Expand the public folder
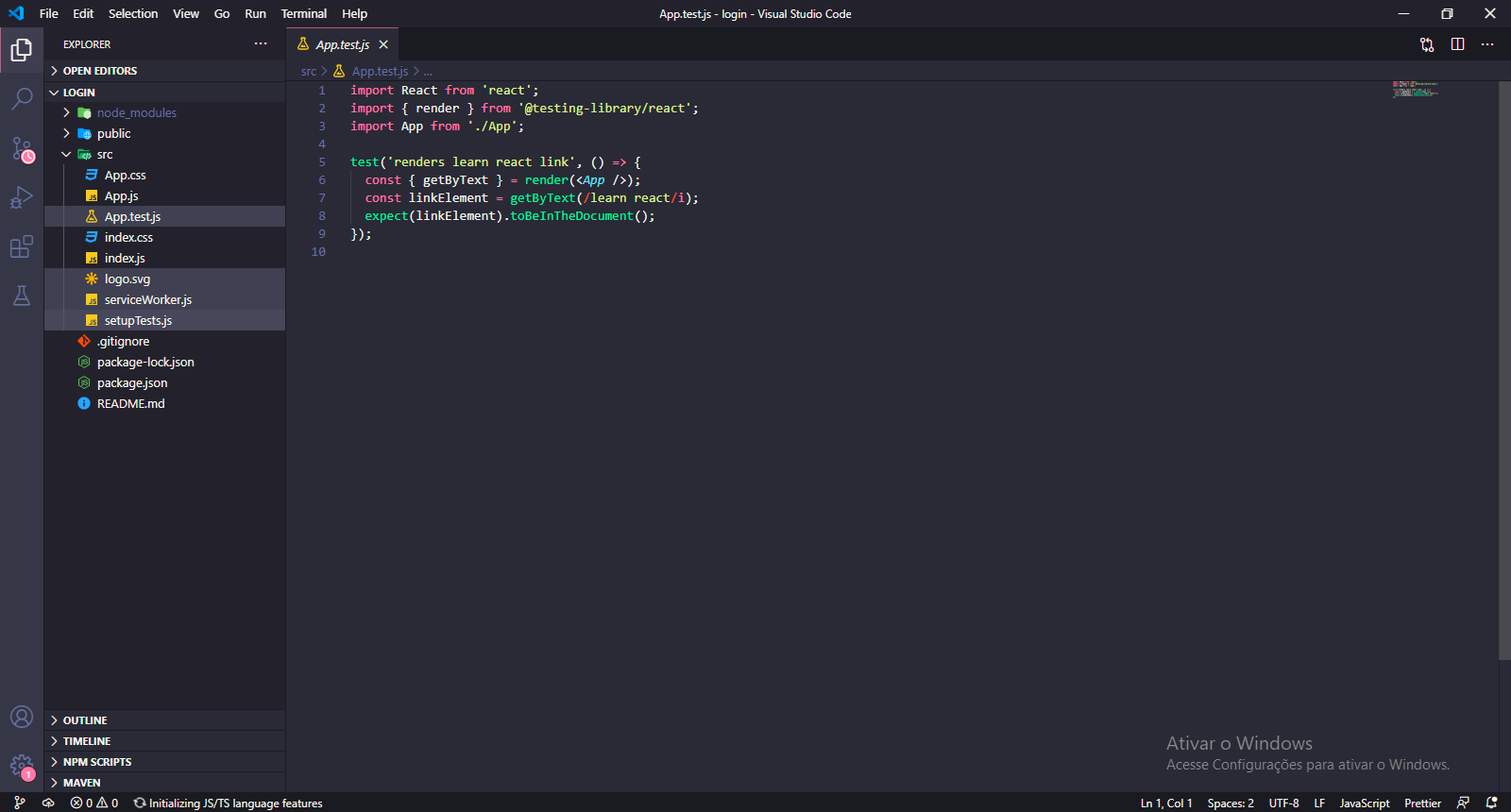Image resolution: width=1511 pixels, height=812 pixels. coord(113,133)
